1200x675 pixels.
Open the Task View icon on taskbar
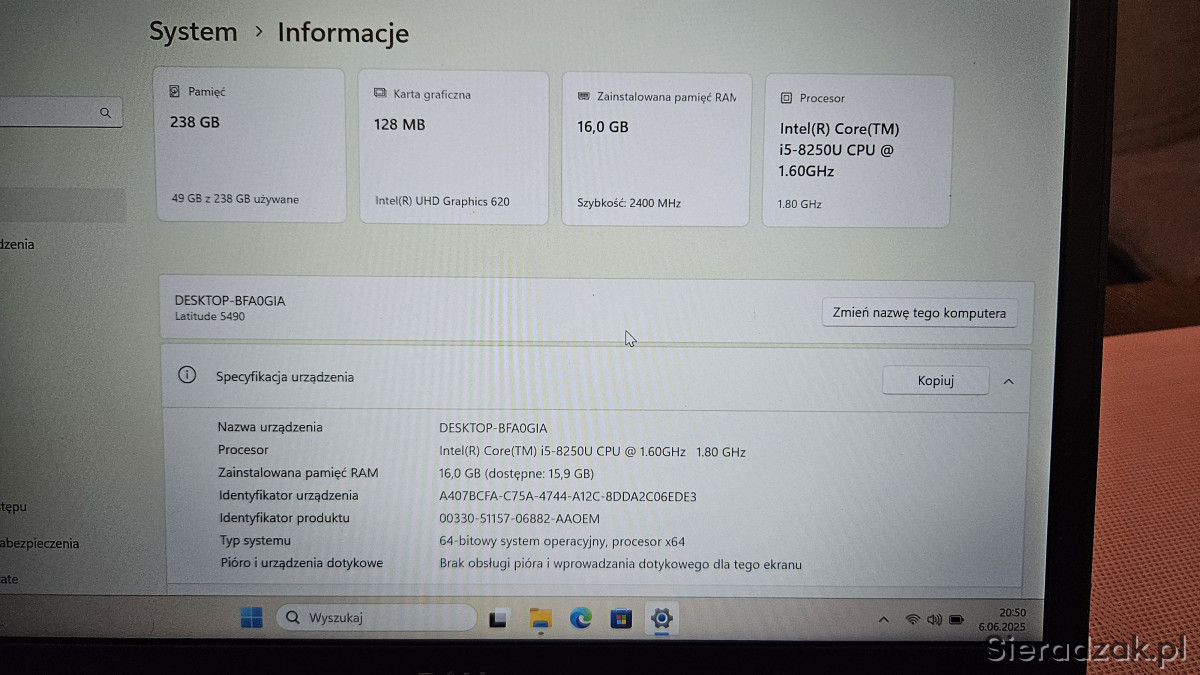498,619
